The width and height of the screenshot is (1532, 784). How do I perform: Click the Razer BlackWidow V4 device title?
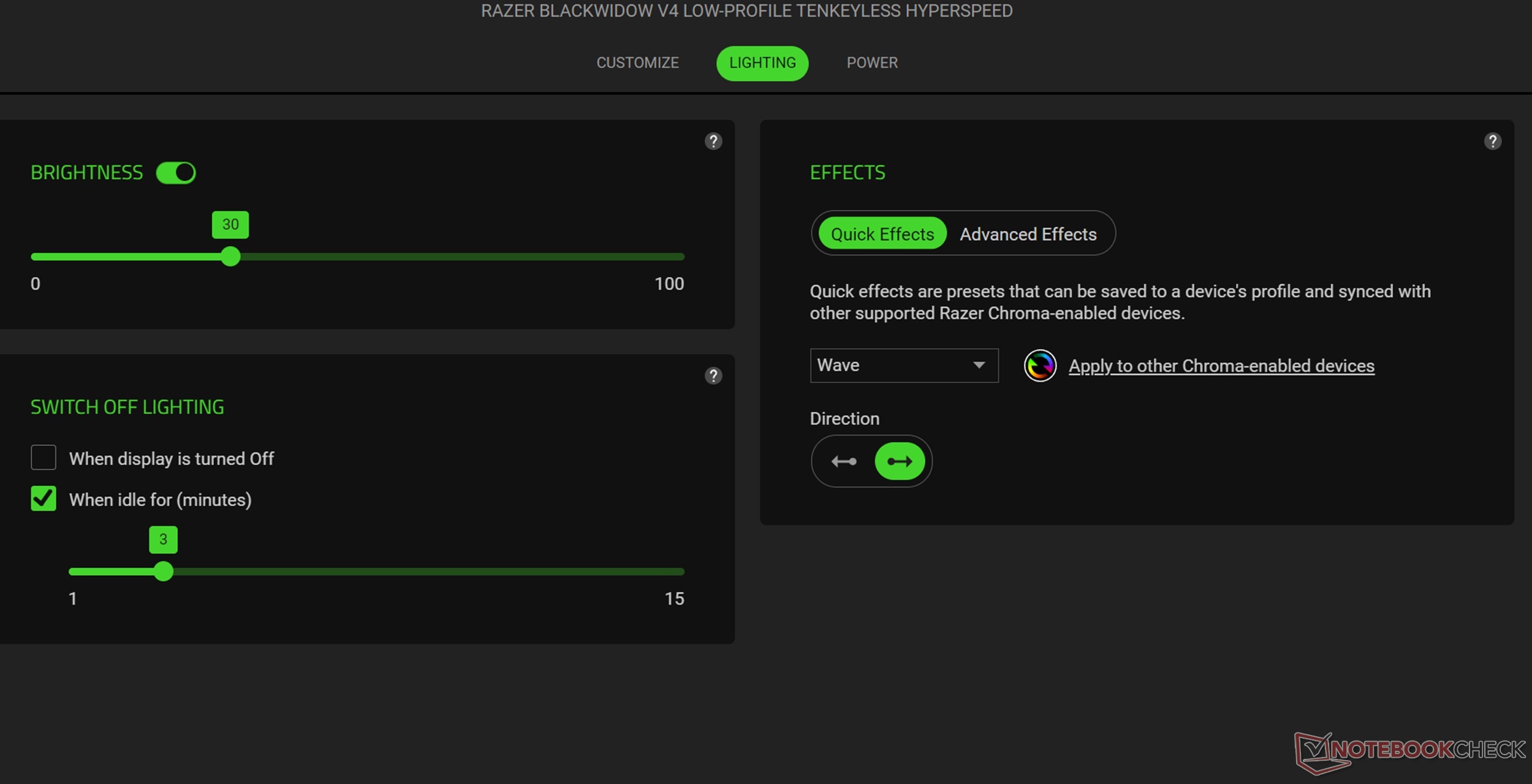click(746, 11)
